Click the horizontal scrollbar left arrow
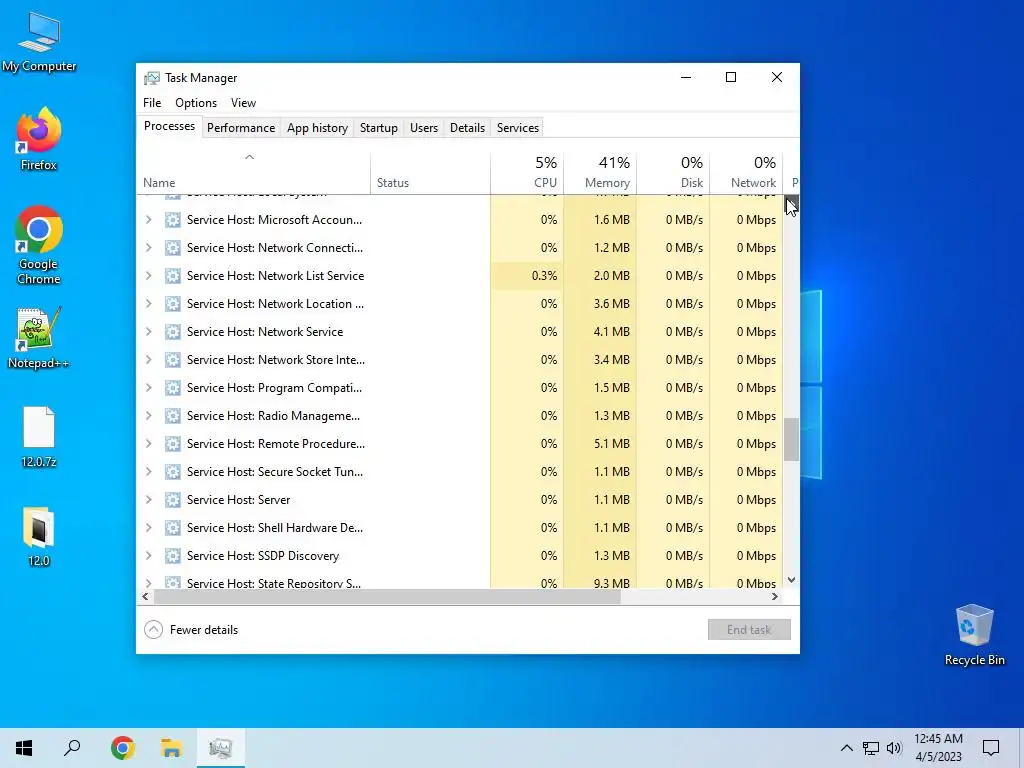The image size is (1024, 768). [145, 596]
